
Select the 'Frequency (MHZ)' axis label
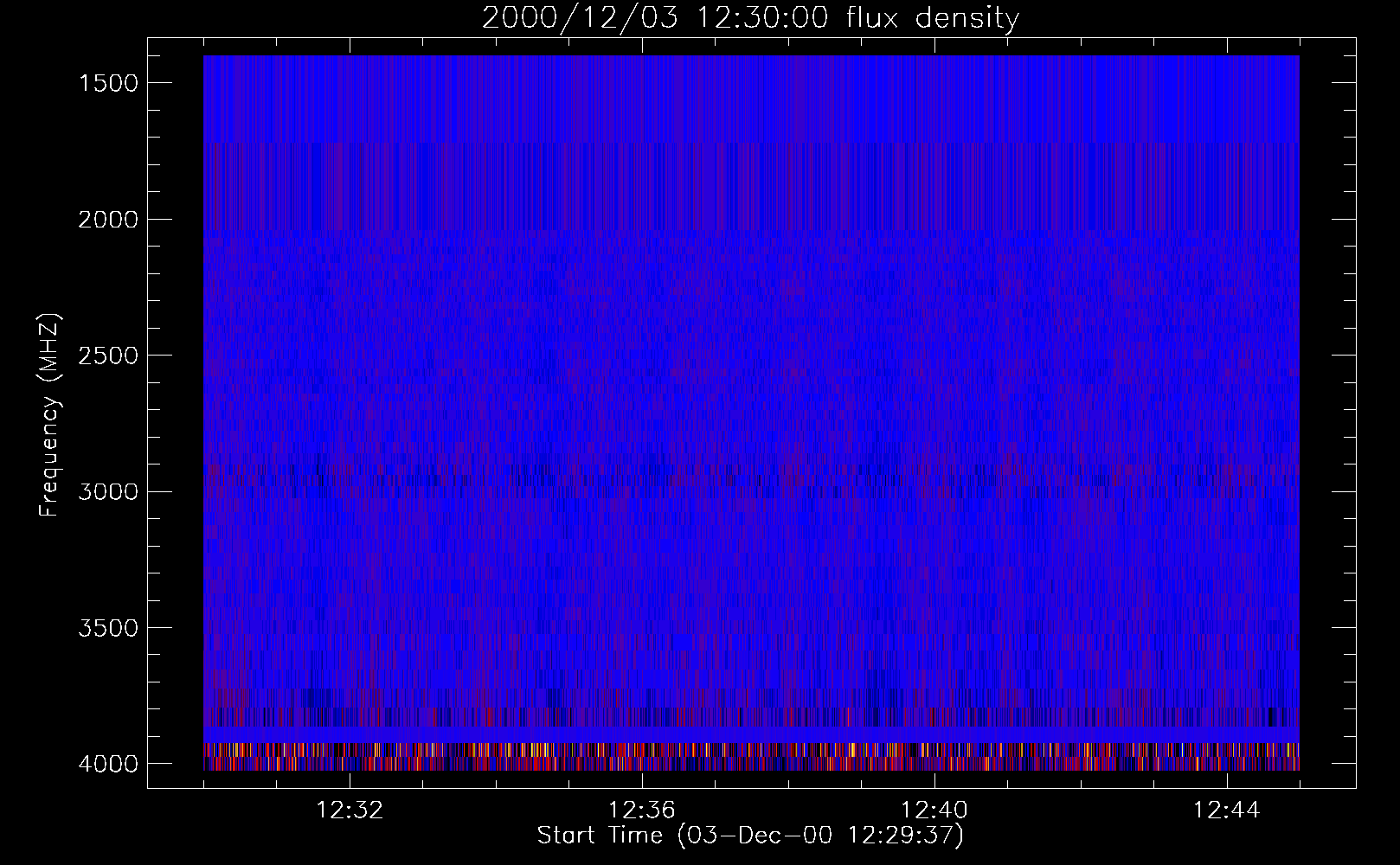click(49, 414)
